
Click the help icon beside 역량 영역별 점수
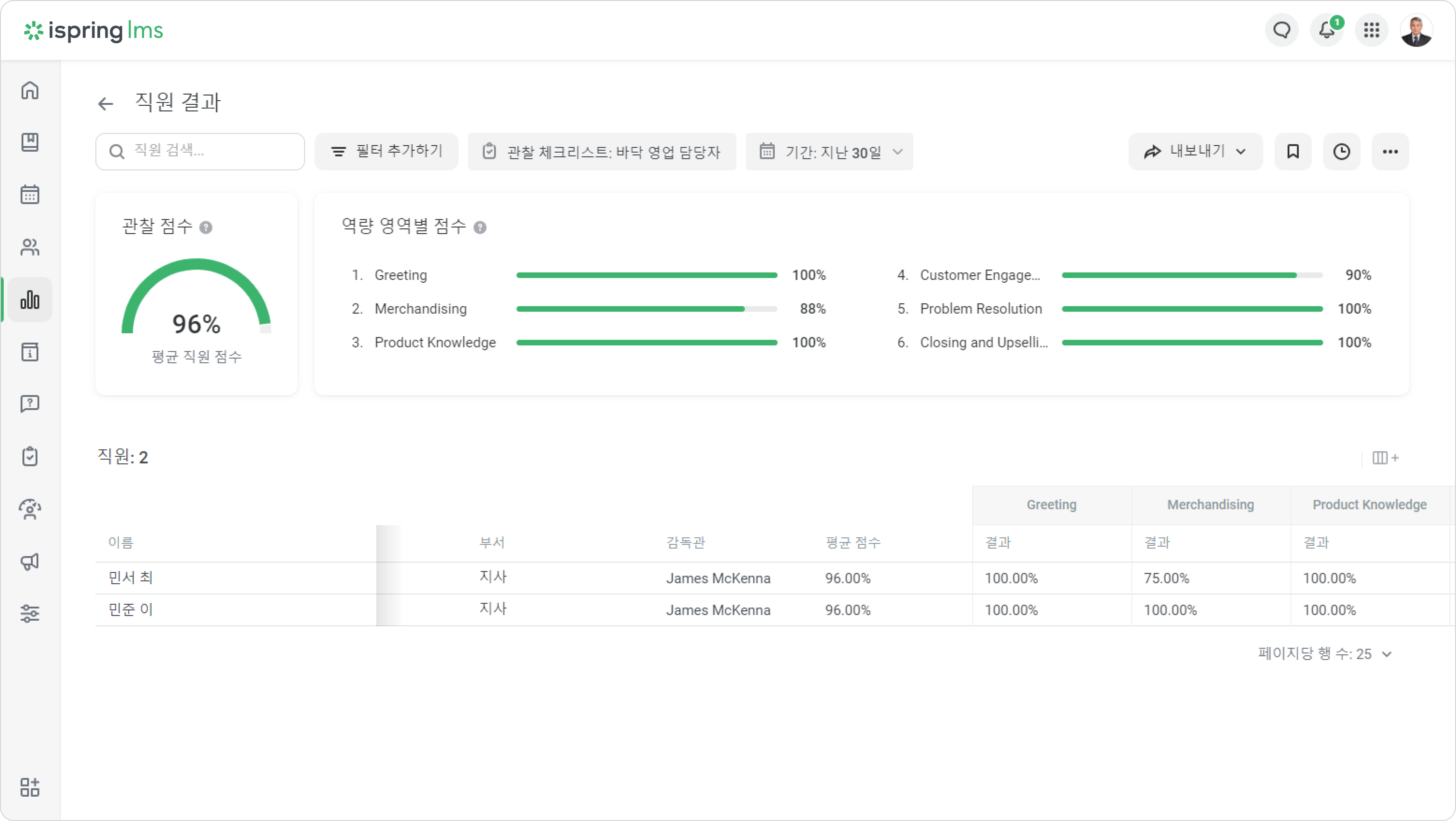(480, 227)
